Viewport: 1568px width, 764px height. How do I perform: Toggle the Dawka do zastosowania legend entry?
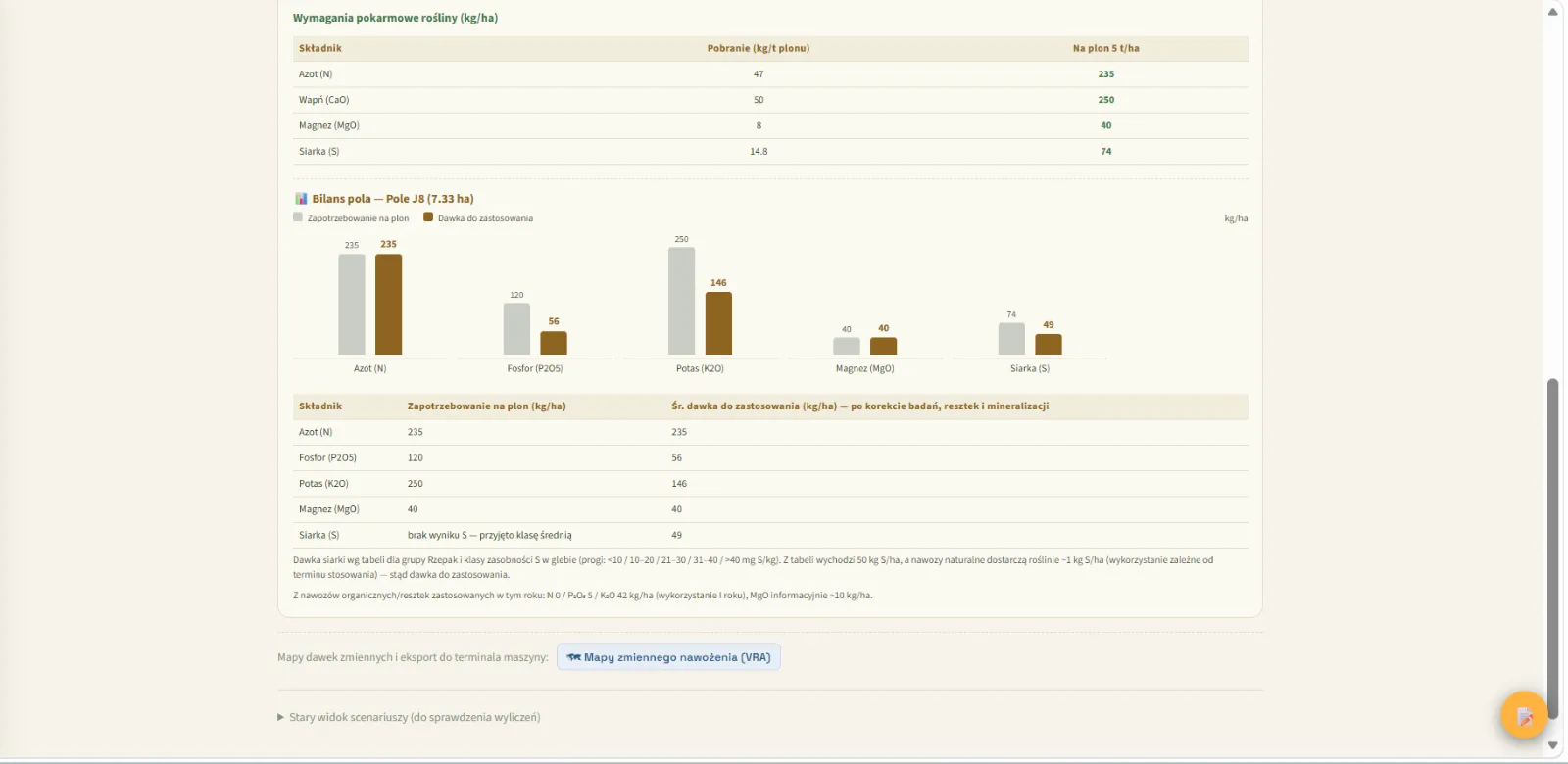tap(478, 217)
